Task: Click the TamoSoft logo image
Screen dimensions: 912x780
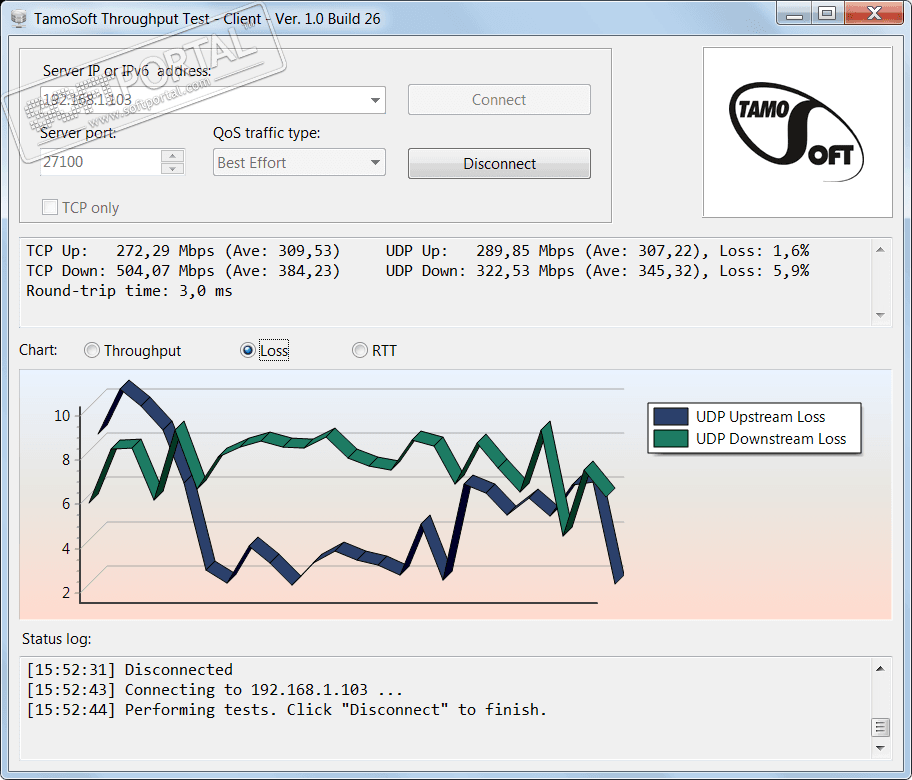Action: (x=797, y=132)
